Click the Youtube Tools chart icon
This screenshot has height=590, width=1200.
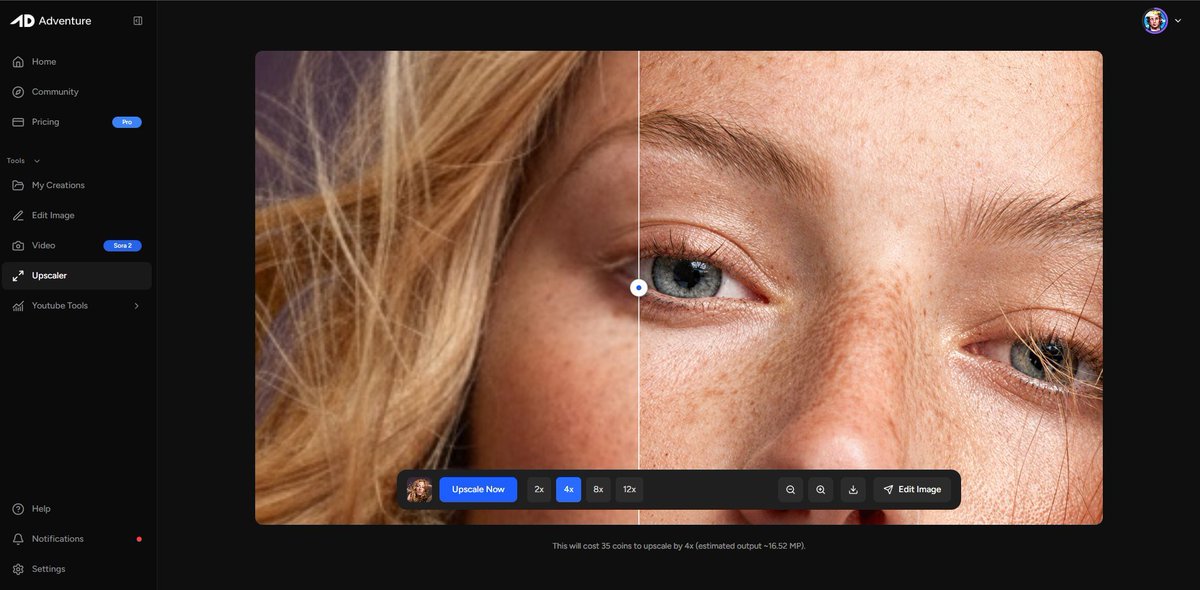[18, 305]
